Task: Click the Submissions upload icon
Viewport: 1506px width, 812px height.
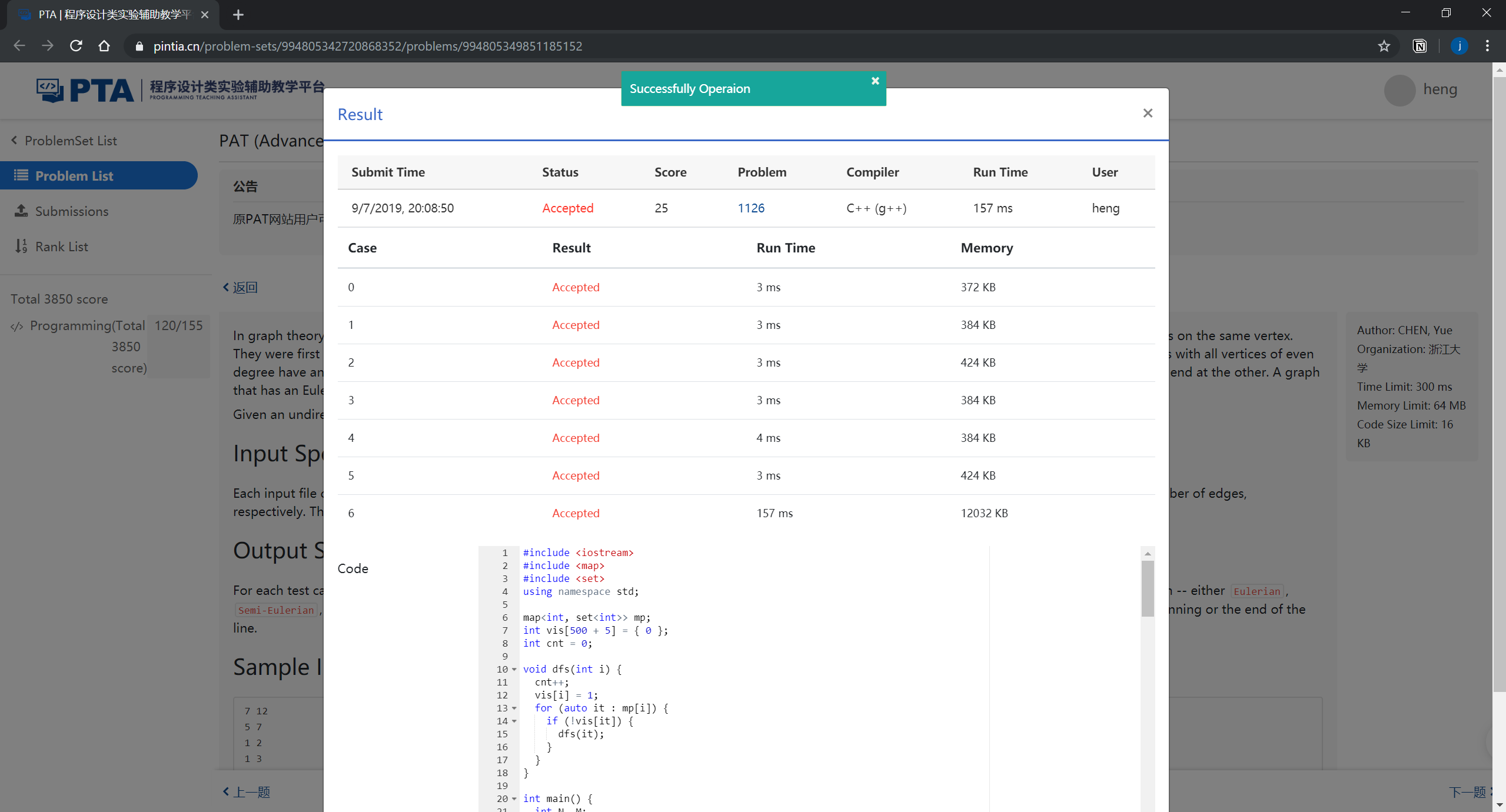Action: (21, 210)
